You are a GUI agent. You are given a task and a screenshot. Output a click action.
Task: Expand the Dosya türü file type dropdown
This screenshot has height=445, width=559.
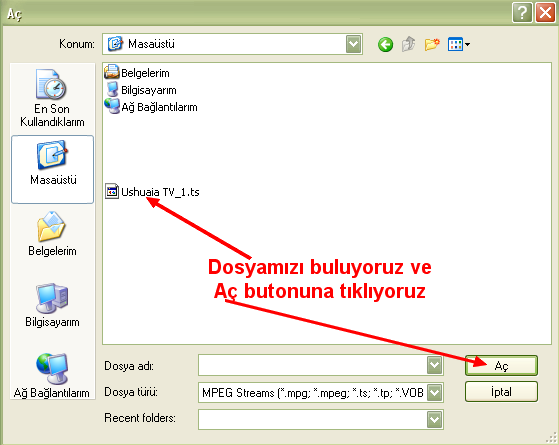(434, 393)
